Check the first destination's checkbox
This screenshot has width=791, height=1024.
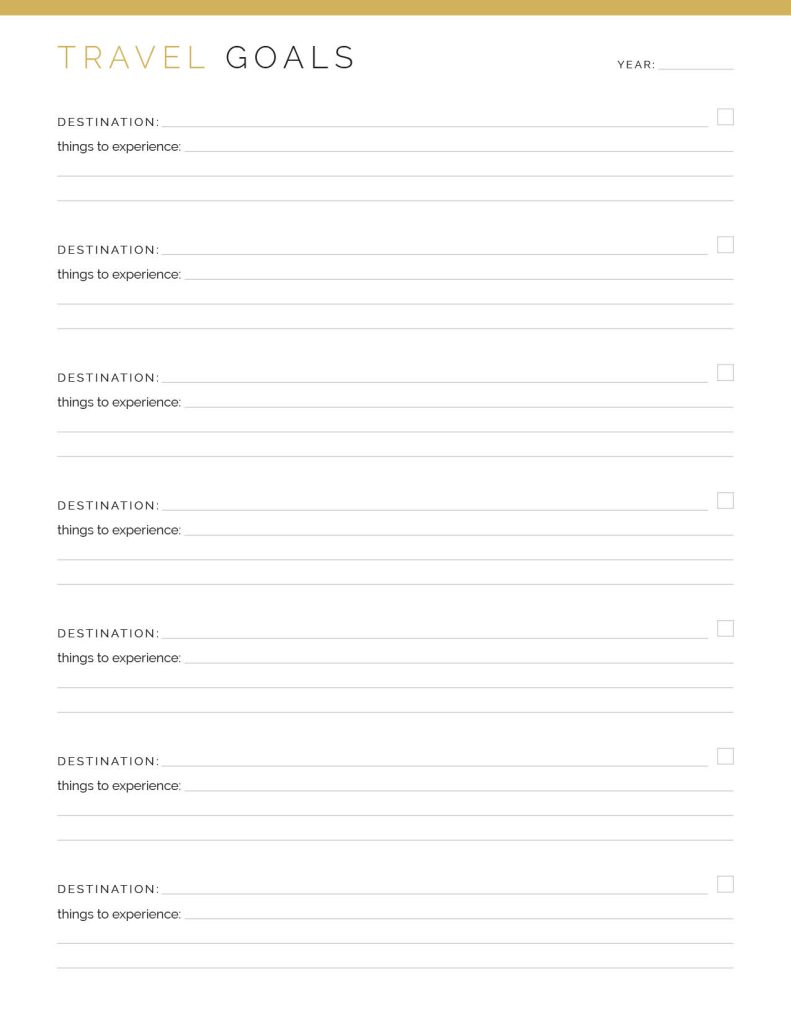pyautogui.click(x=725, y=117)
